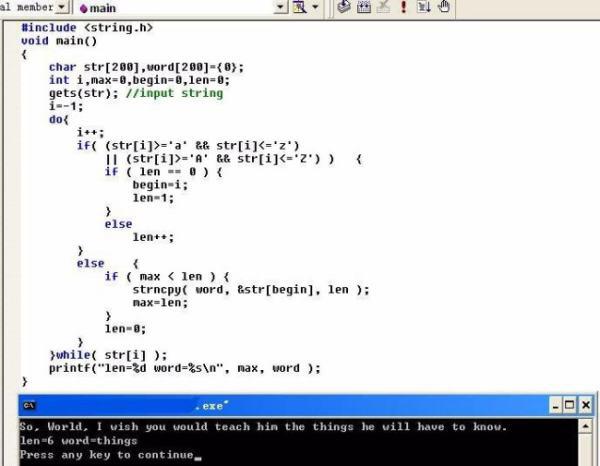Minimize the console window
600x466 pixels.
(555, 405)
